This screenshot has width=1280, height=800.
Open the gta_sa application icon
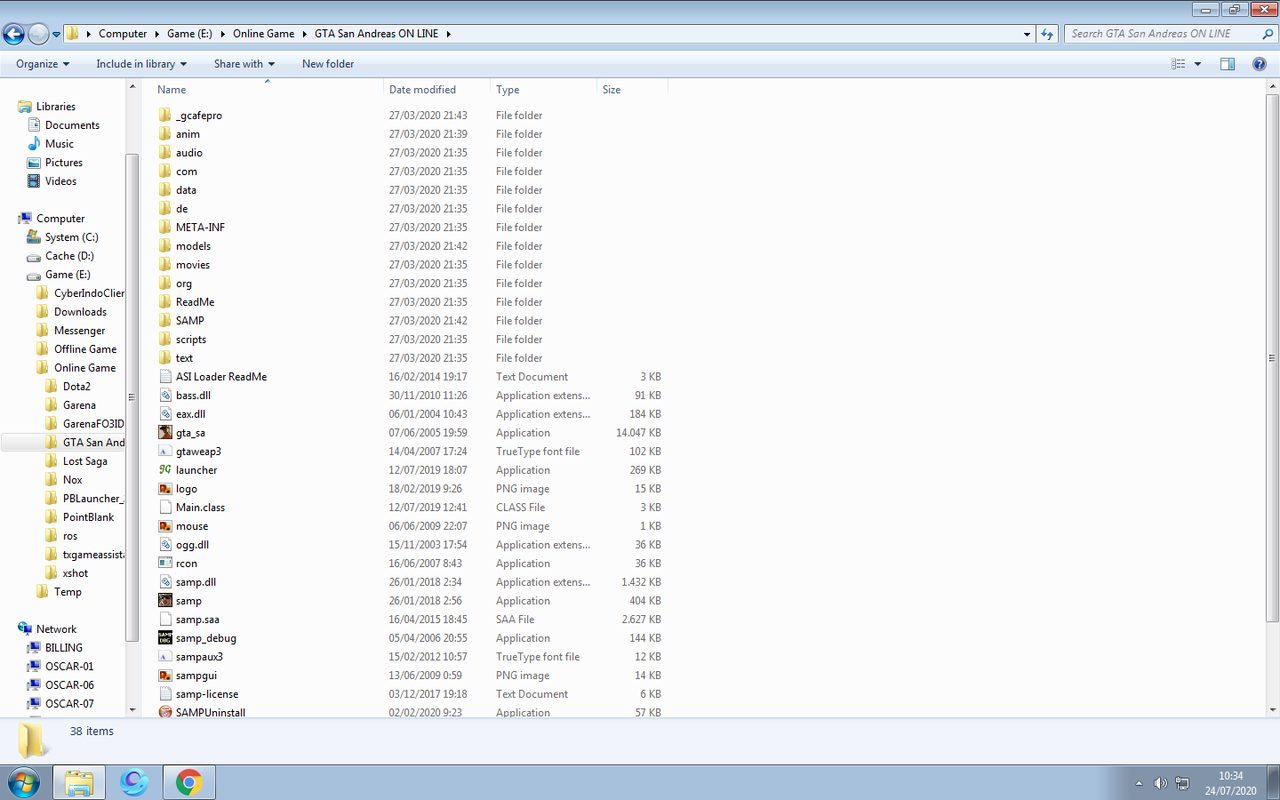(166, 433)
